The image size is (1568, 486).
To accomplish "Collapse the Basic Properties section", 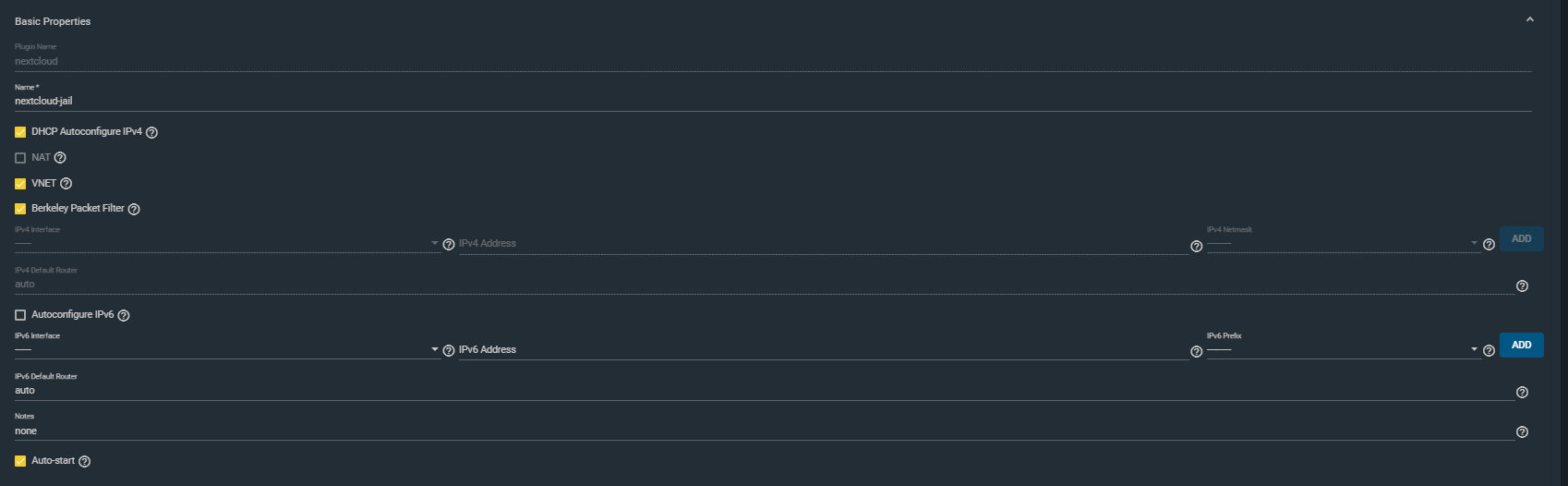I will (x=1529, y=19).
